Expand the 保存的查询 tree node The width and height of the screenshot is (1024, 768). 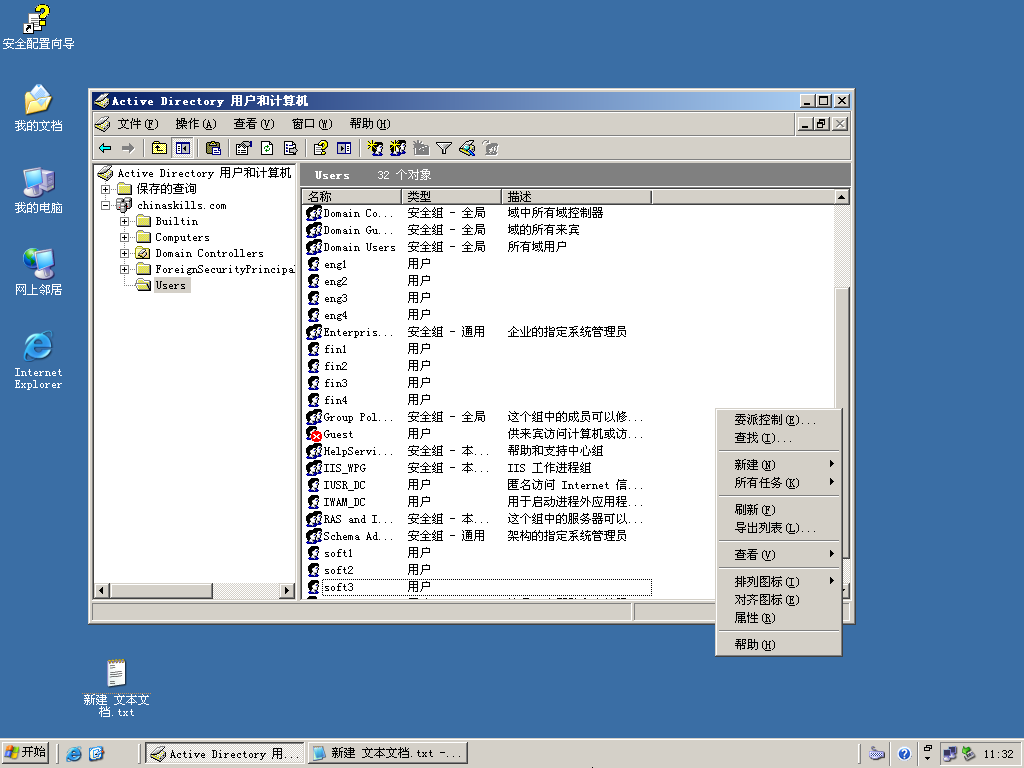pyautogui.click(x=105, y=189)
